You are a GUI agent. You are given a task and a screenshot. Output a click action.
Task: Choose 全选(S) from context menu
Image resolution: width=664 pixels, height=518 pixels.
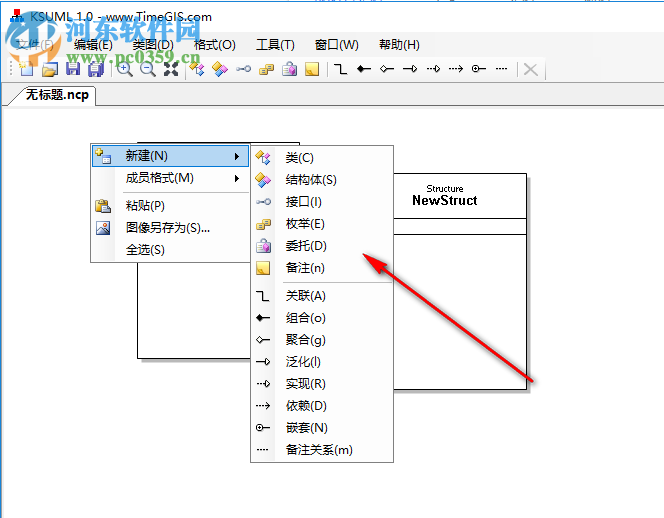[x=170, y=250]
